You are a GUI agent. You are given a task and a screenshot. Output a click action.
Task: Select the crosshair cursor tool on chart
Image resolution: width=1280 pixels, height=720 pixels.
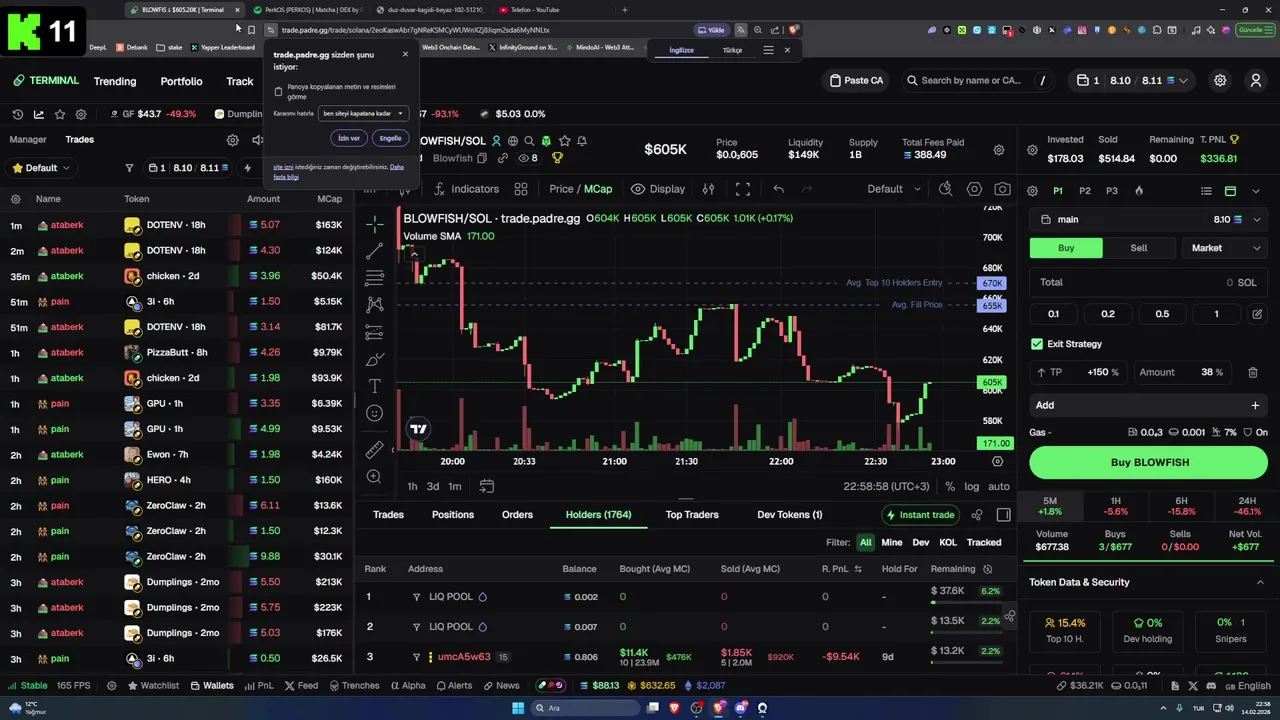(374, 224)
